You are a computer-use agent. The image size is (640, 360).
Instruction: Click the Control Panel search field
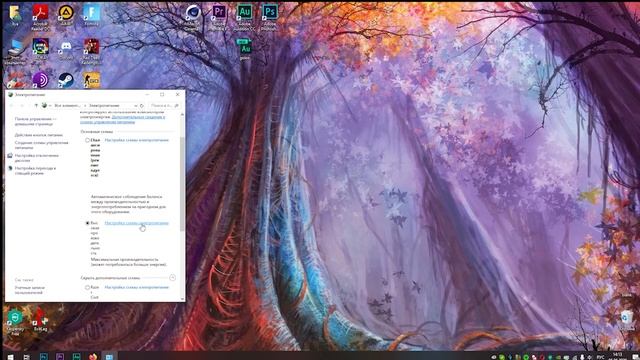[x=164, y=106]
